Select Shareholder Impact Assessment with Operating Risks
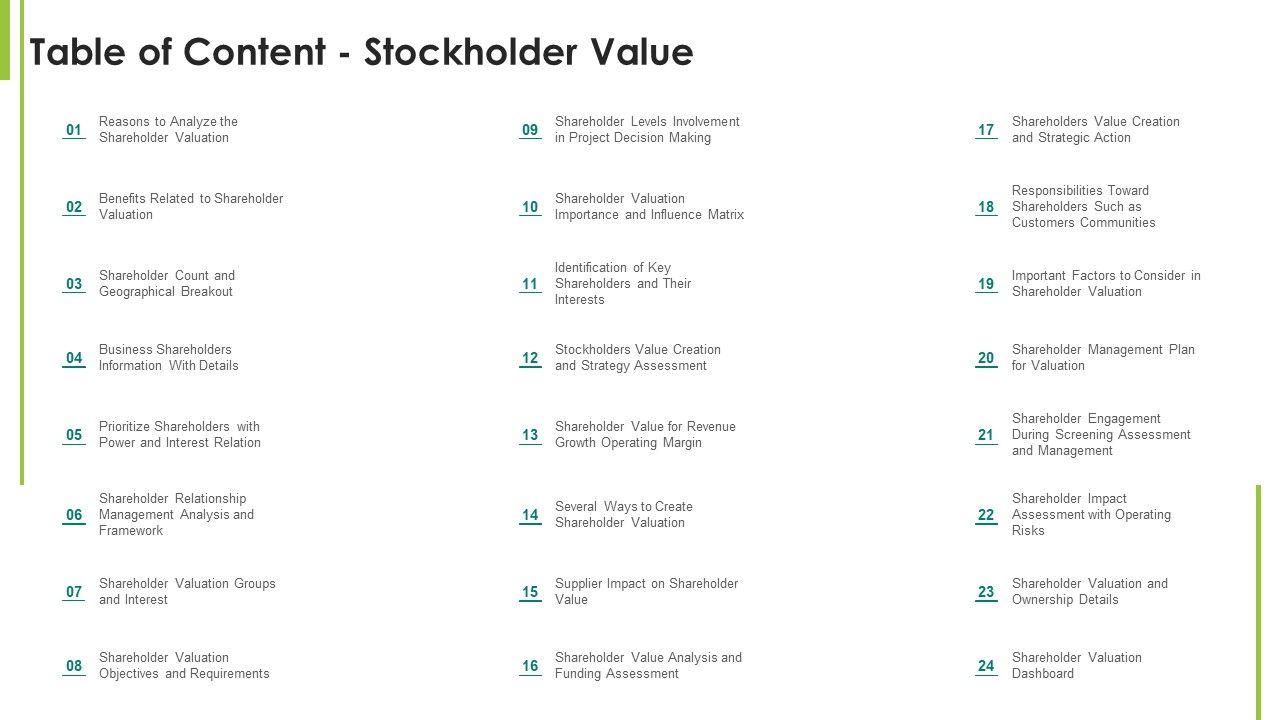Screen dimensions: 1280x720 1090,514
